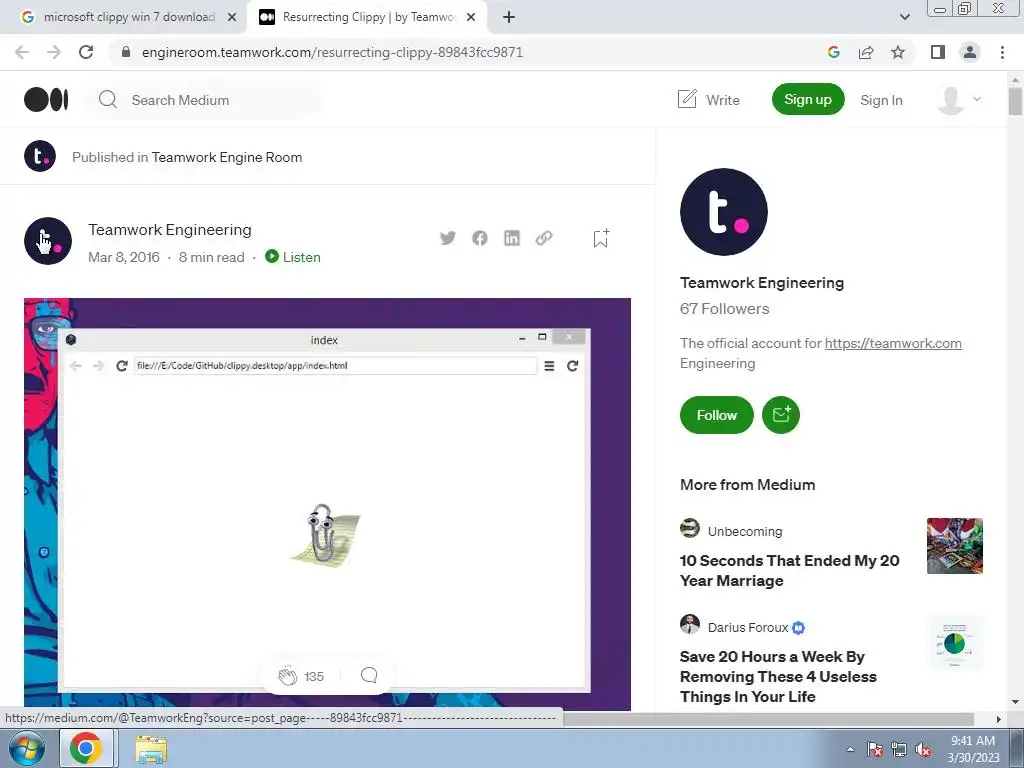Image resolution: width=1024 pixels, height=768 pixels.
Task: Click the Sign In link
Action: (881, 100)
